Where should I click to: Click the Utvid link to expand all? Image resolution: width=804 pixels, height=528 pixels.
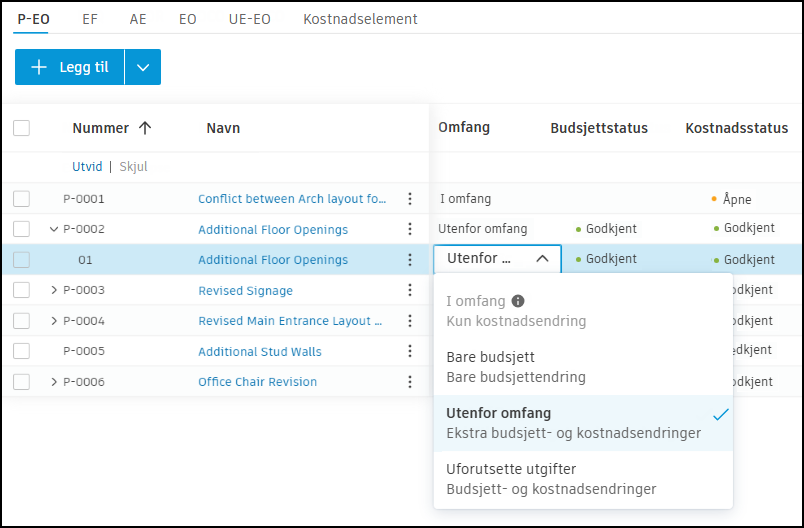click(87, 167)
